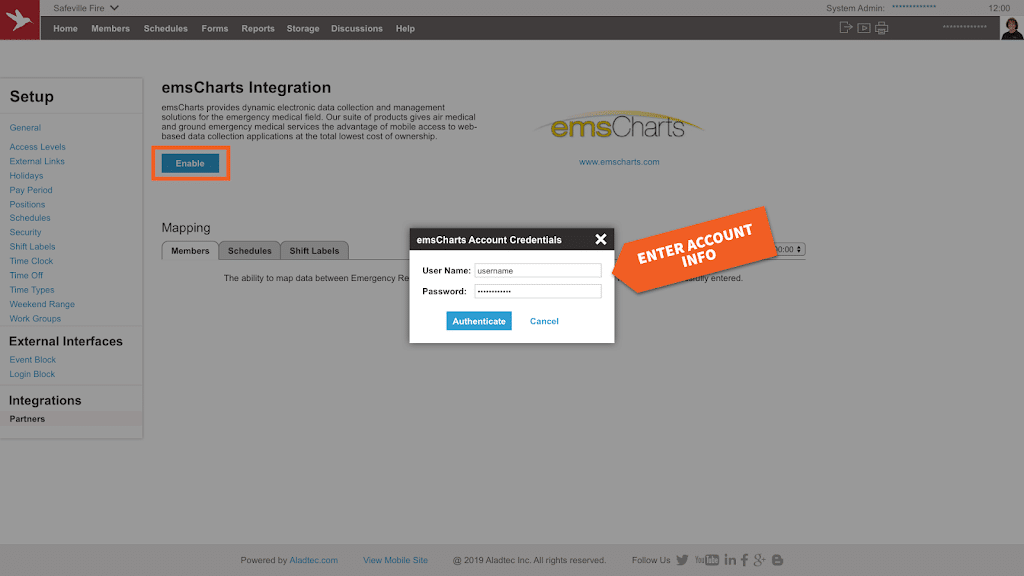Image resolution: width=1024 pixels, height=576 pixels.
Task: Switch to the Schedules mapping tab
Action: 249,251
